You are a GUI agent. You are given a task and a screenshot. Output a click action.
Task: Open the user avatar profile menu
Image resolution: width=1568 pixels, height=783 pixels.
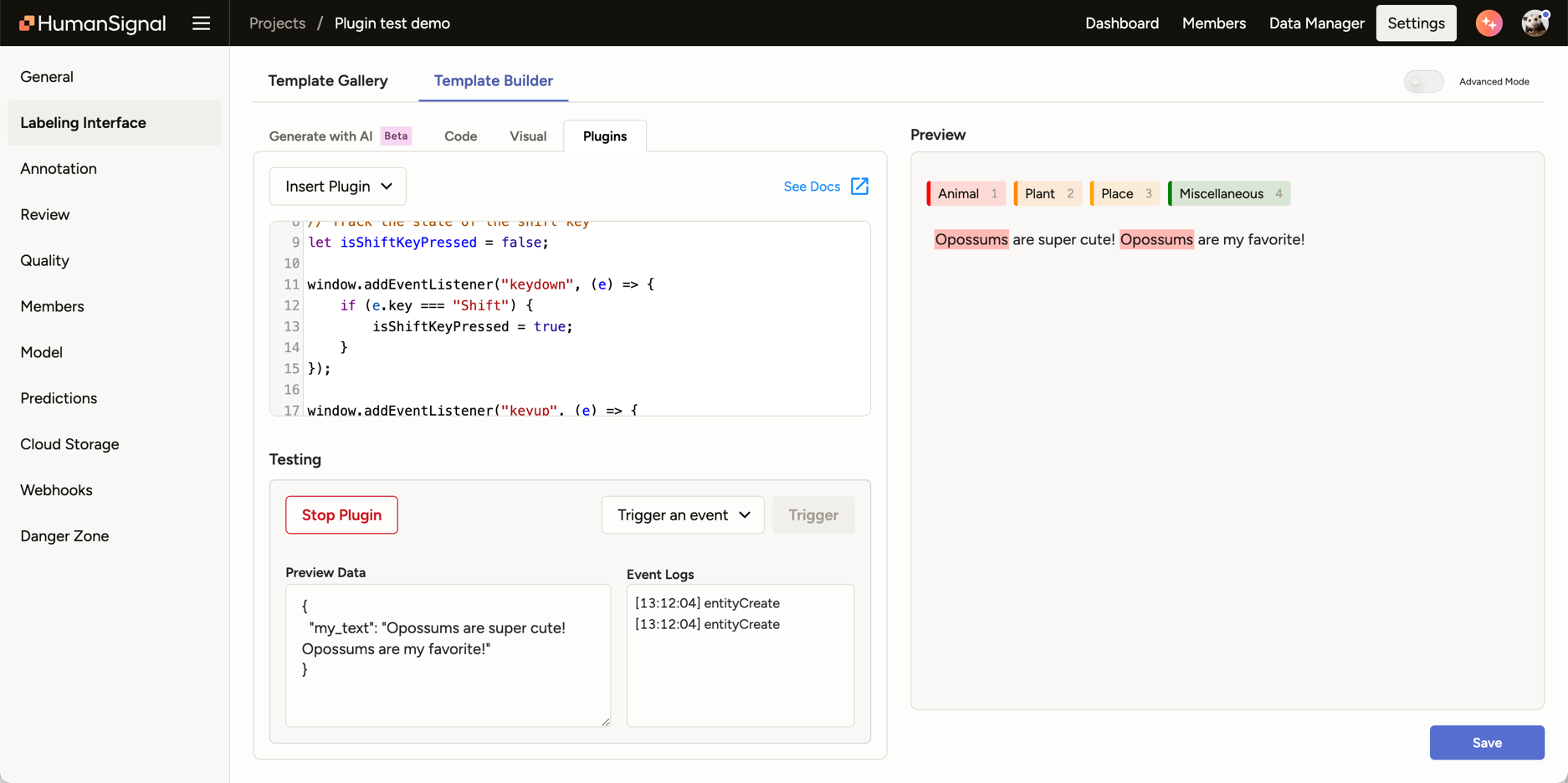click(1535, 23)
